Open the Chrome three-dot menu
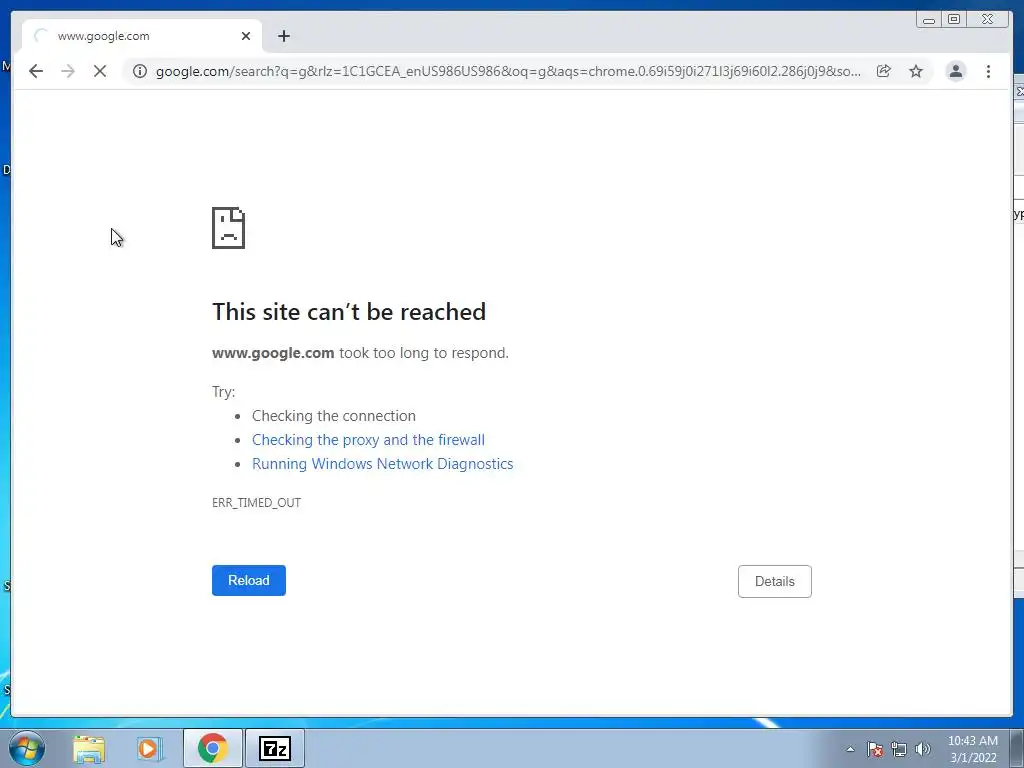The height and width of the screenshot is (768, 1024). (x=988, y=71)
